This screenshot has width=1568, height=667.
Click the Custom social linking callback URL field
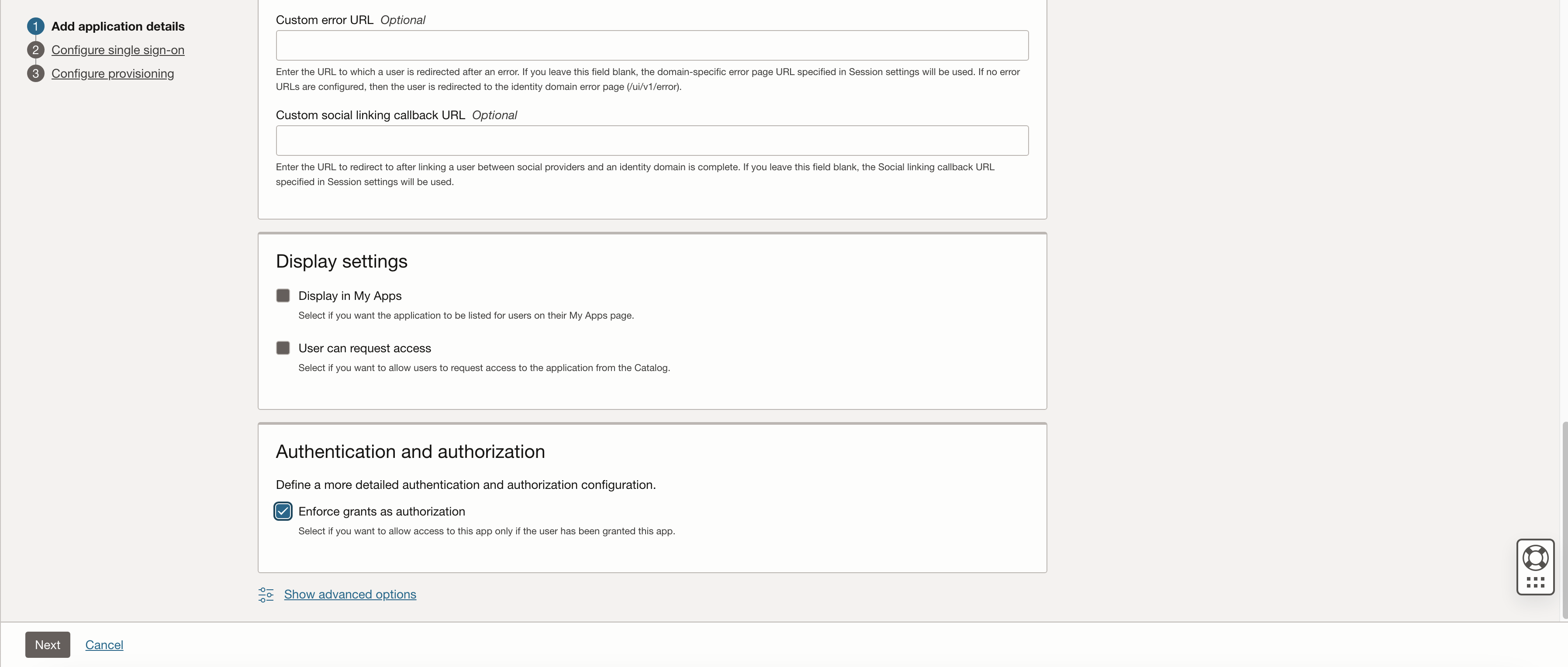tap(651, 140)
